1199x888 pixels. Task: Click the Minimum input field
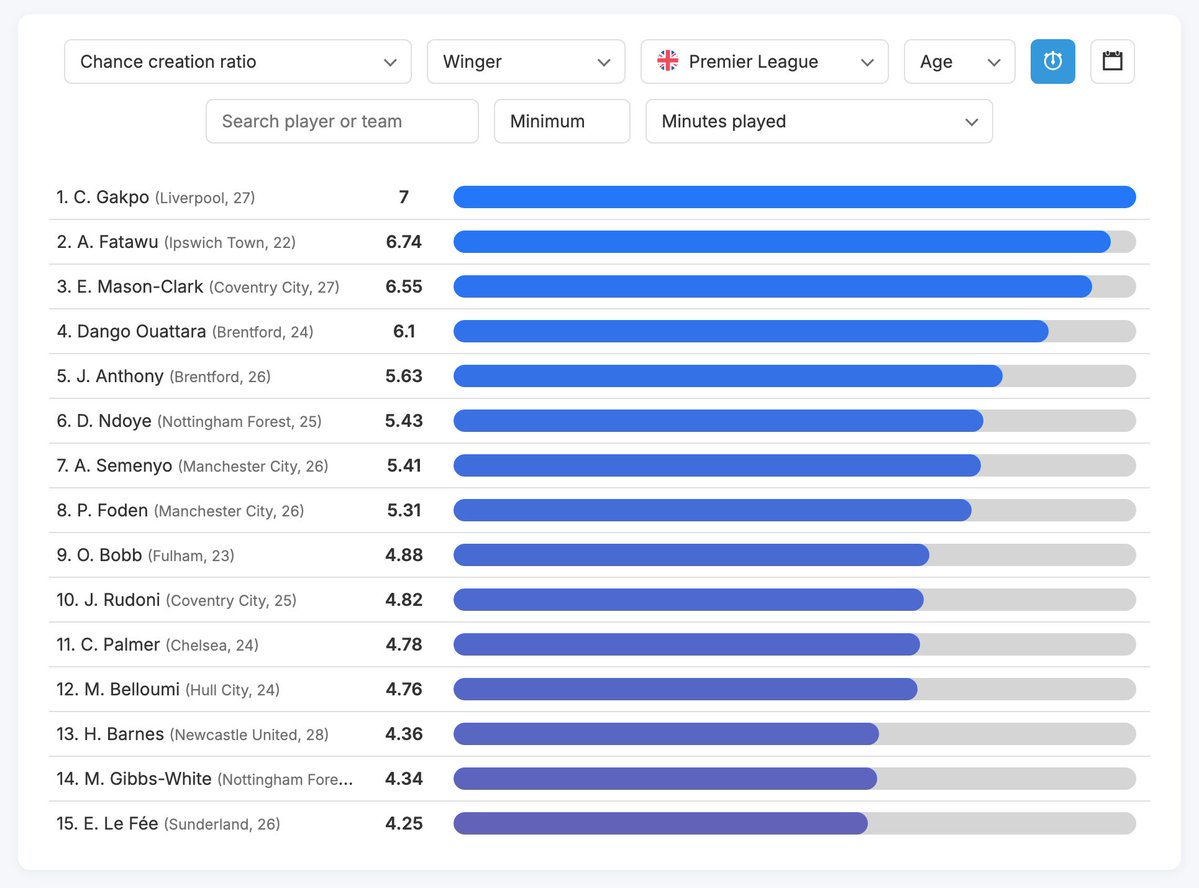562,121
